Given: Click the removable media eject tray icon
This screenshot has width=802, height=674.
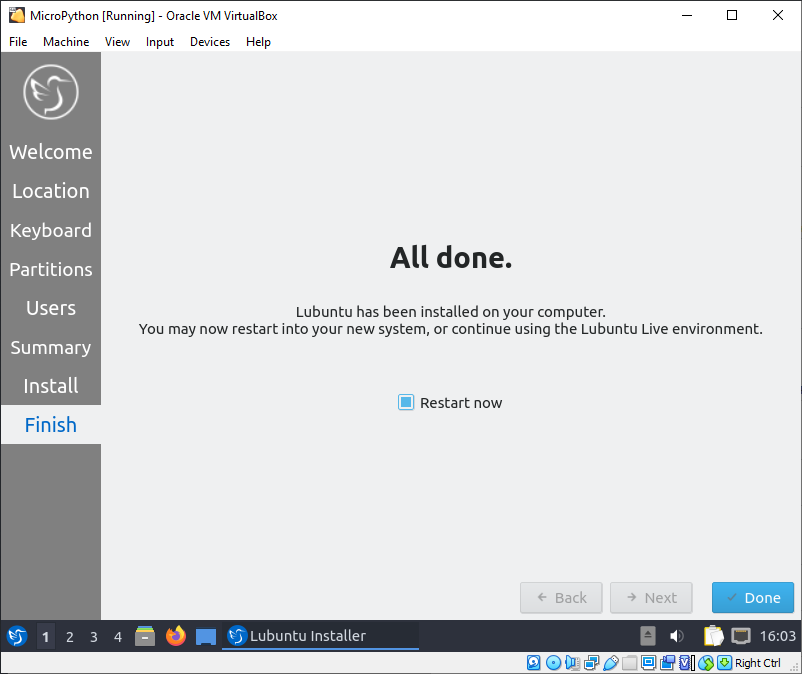Looking at the screenshot, I should pyautogui.click(x=648, y=636).
